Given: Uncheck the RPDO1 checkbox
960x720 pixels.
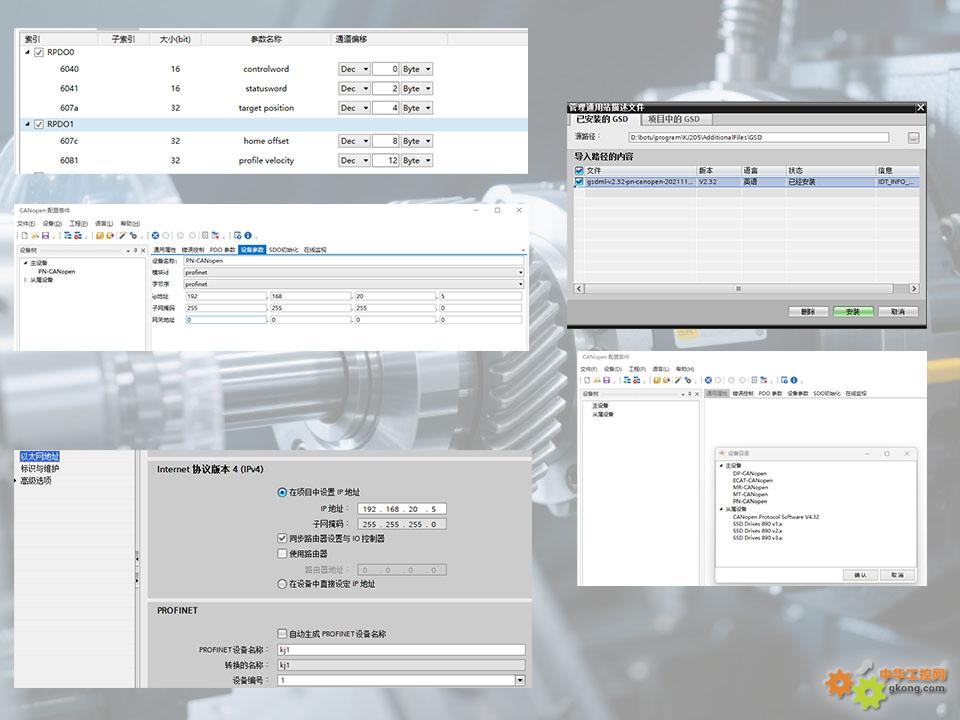Looking at the screenshot, I should (39, 124).
